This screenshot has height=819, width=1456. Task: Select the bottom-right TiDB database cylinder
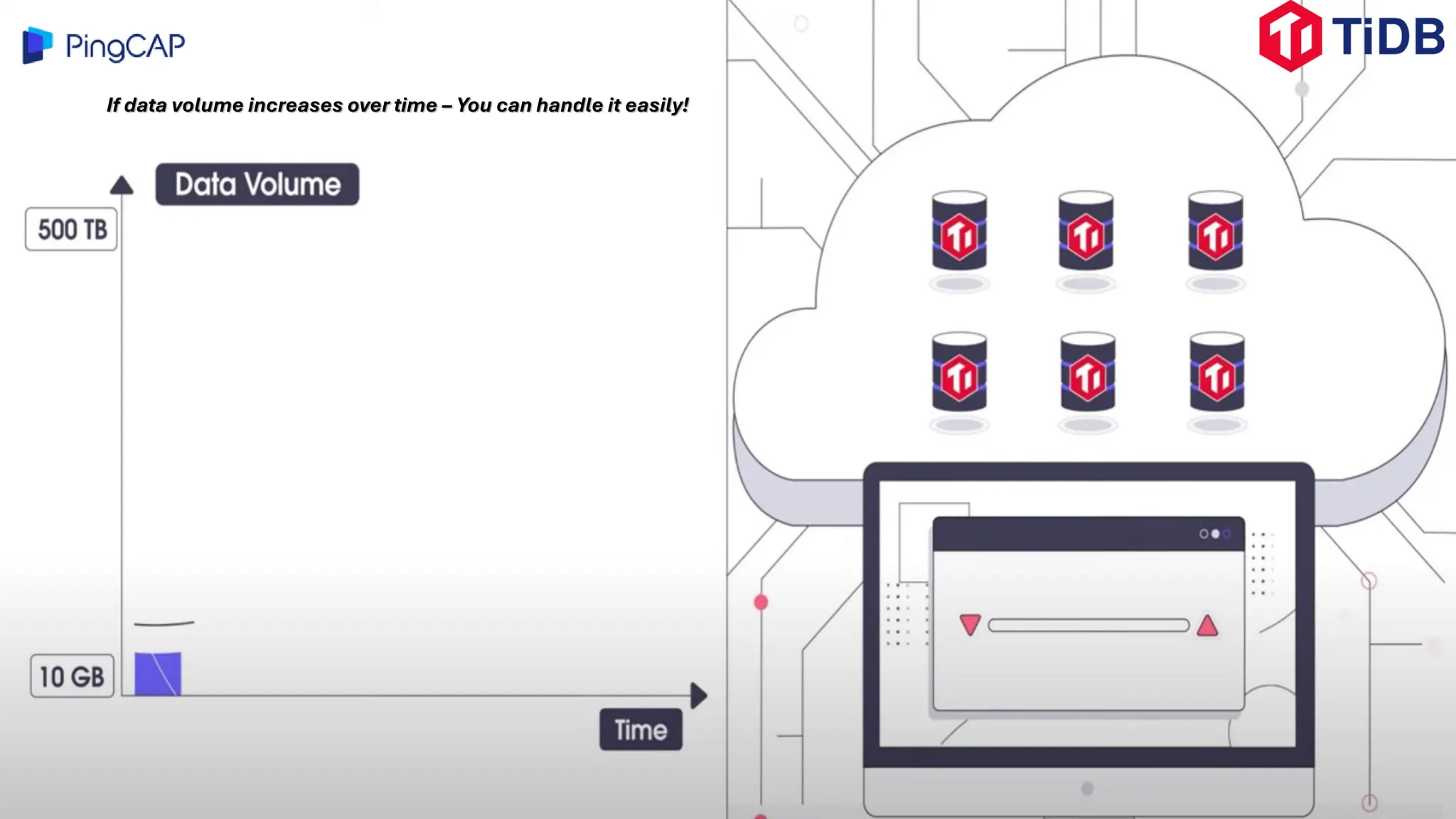point(1217,372)
